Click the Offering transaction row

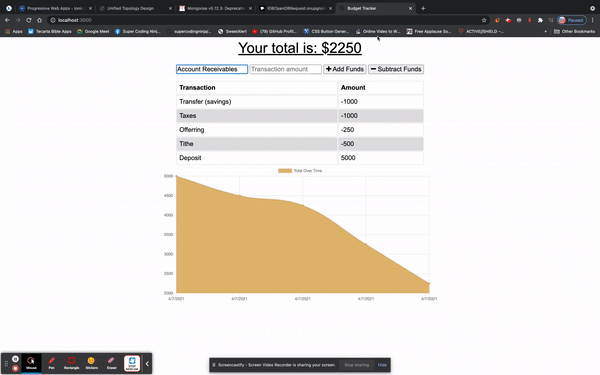(x=300, y=130)
